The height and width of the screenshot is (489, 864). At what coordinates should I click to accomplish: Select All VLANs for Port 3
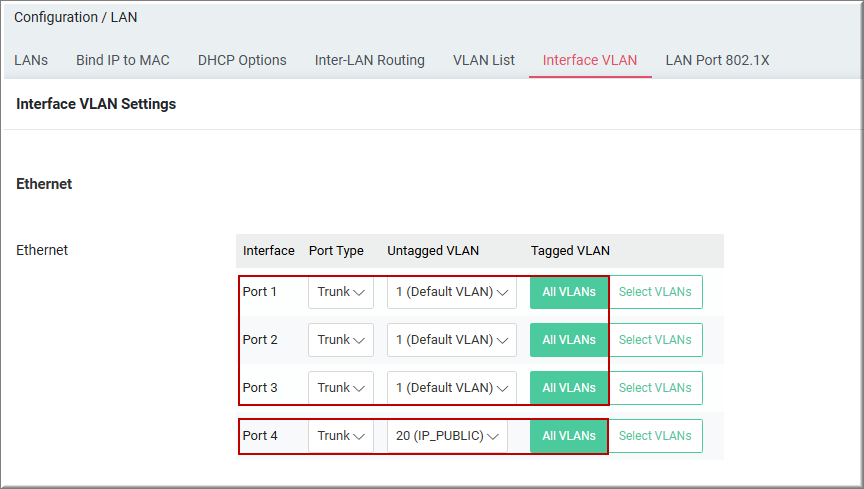[569, 388]
